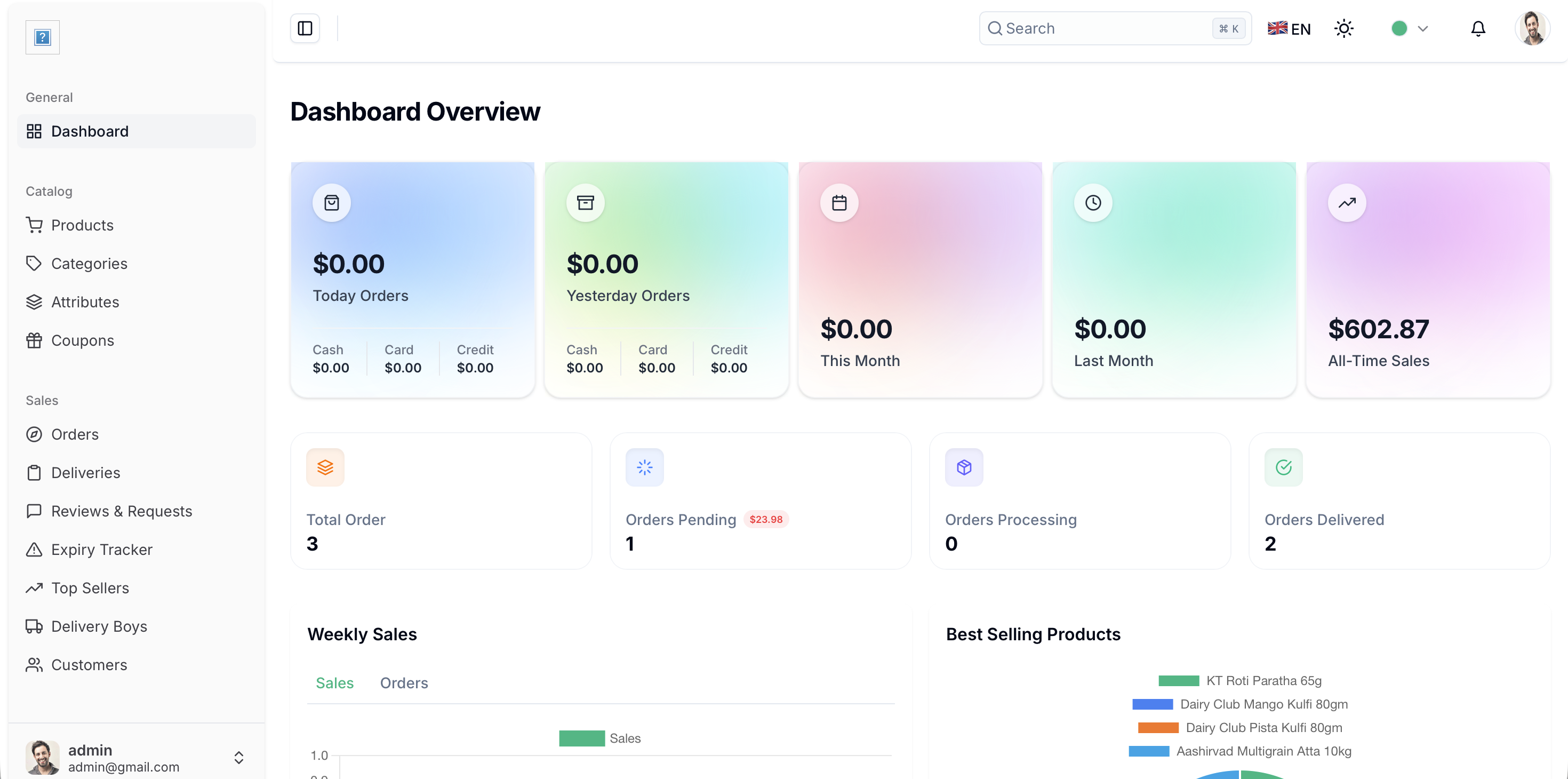Click the $23.98 pending badge
The width and height of the screenshot is (1568, 779).
(766, 519)
